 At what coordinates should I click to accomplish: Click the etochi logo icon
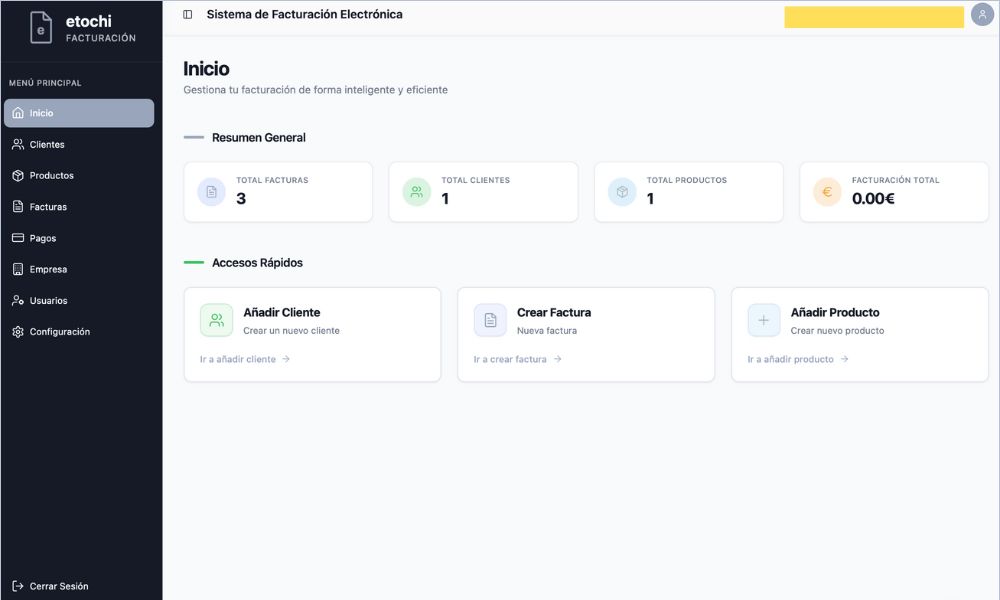tap(41, 28)
